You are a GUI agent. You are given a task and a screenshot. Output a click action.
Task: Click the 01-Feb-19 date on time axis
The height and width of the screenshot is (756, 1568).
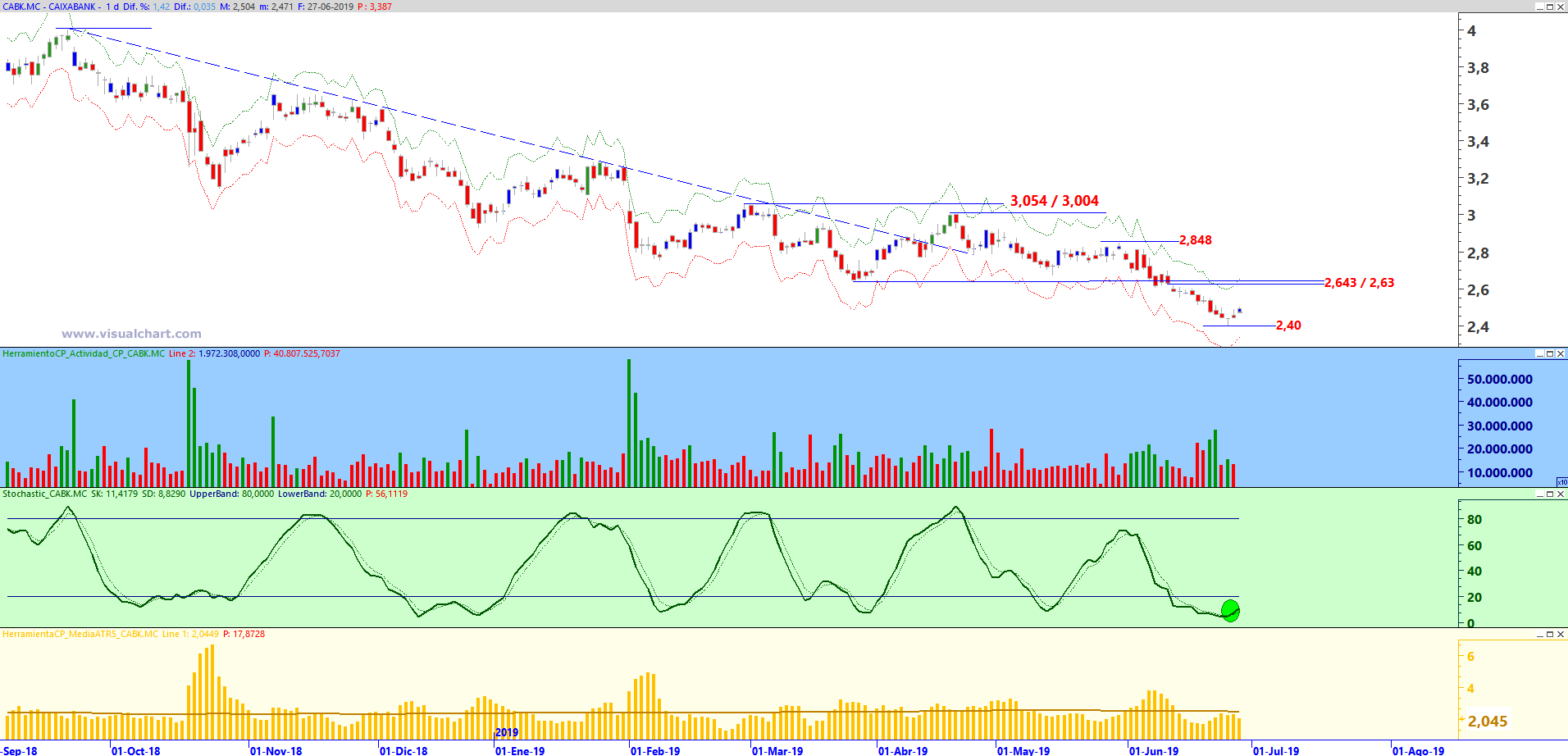[655, 750]
